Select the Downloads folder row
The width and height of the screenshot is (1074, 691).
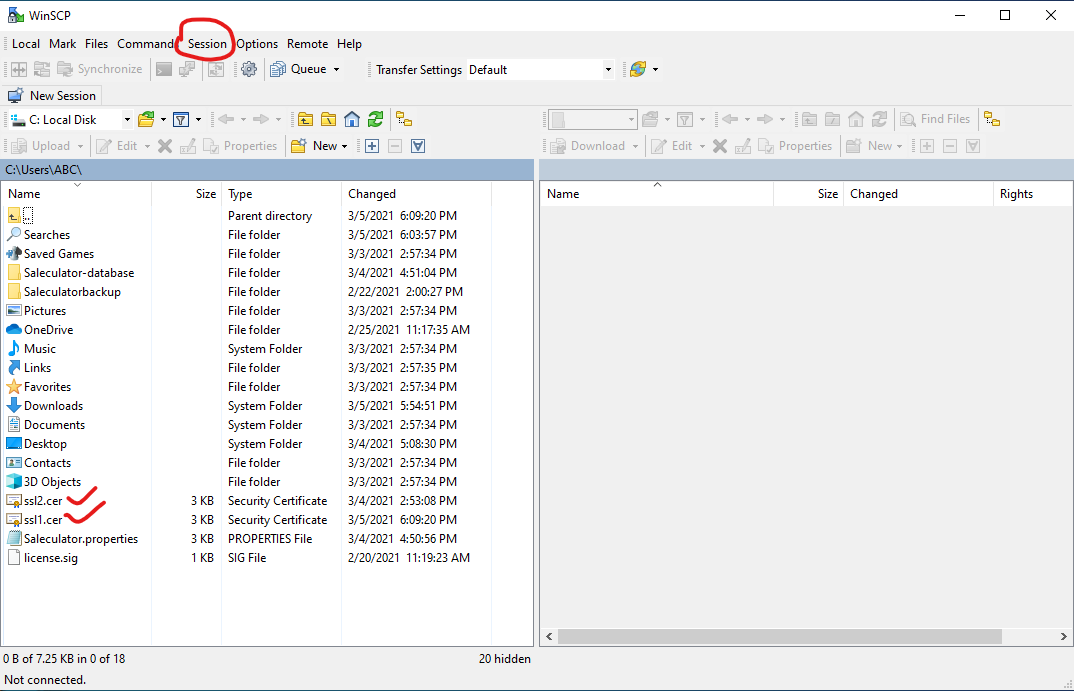pos(247,406)
